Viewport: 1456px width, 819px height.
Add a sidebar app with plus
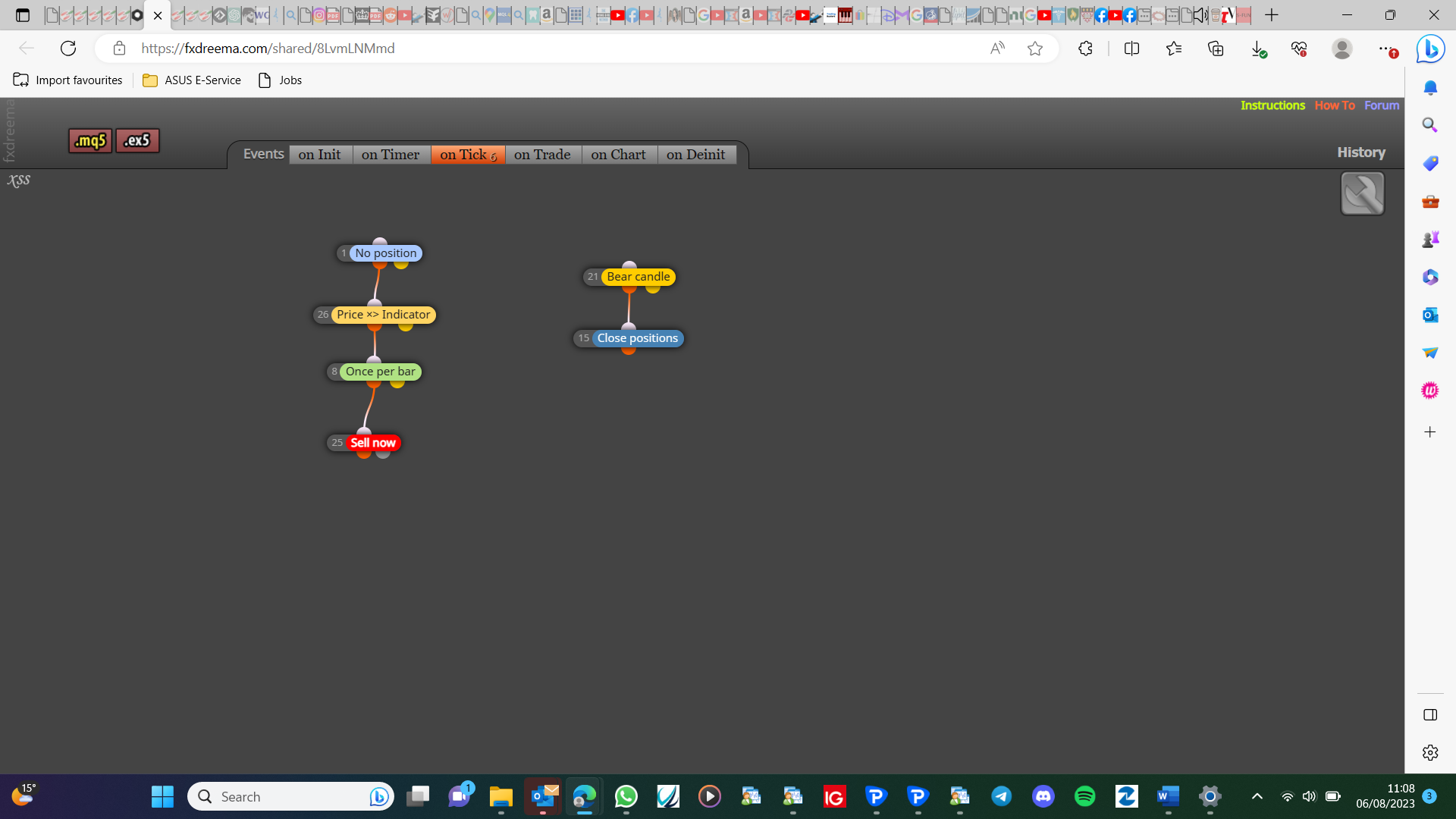pos(1430,432)
